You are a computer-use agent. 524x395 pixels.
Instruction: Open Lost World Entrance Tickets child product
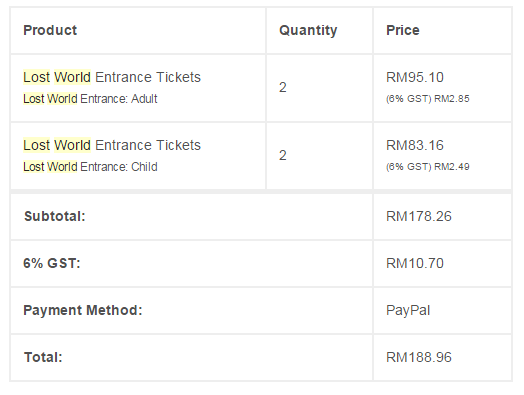(112, 145)
